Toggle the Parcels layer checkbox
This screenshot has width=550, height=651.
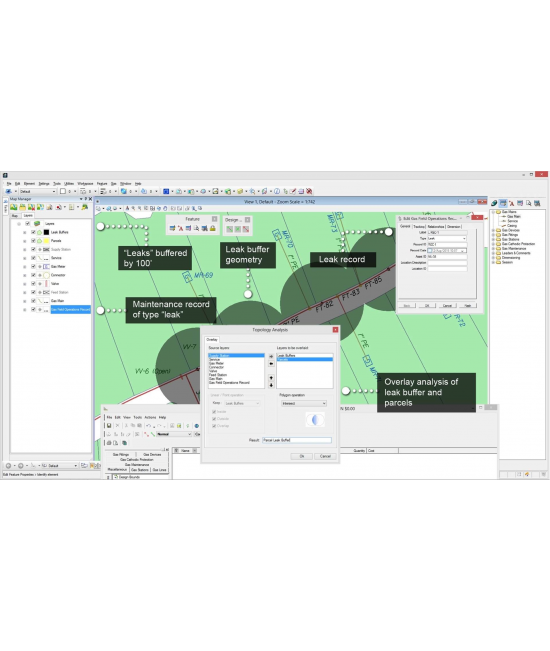click(x=33, y=241)
